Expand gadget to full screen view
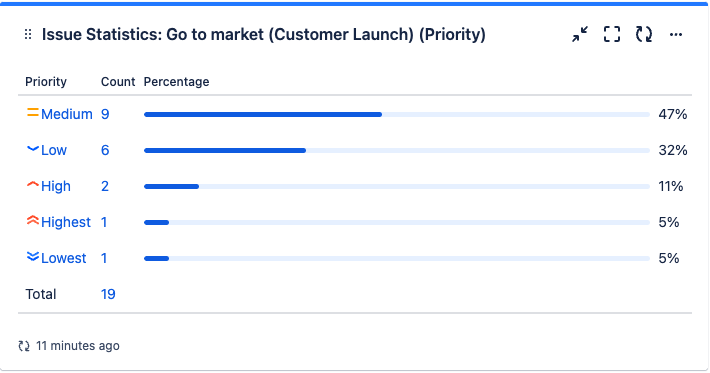This screenshot has height=373, width=710. [612, 34]
